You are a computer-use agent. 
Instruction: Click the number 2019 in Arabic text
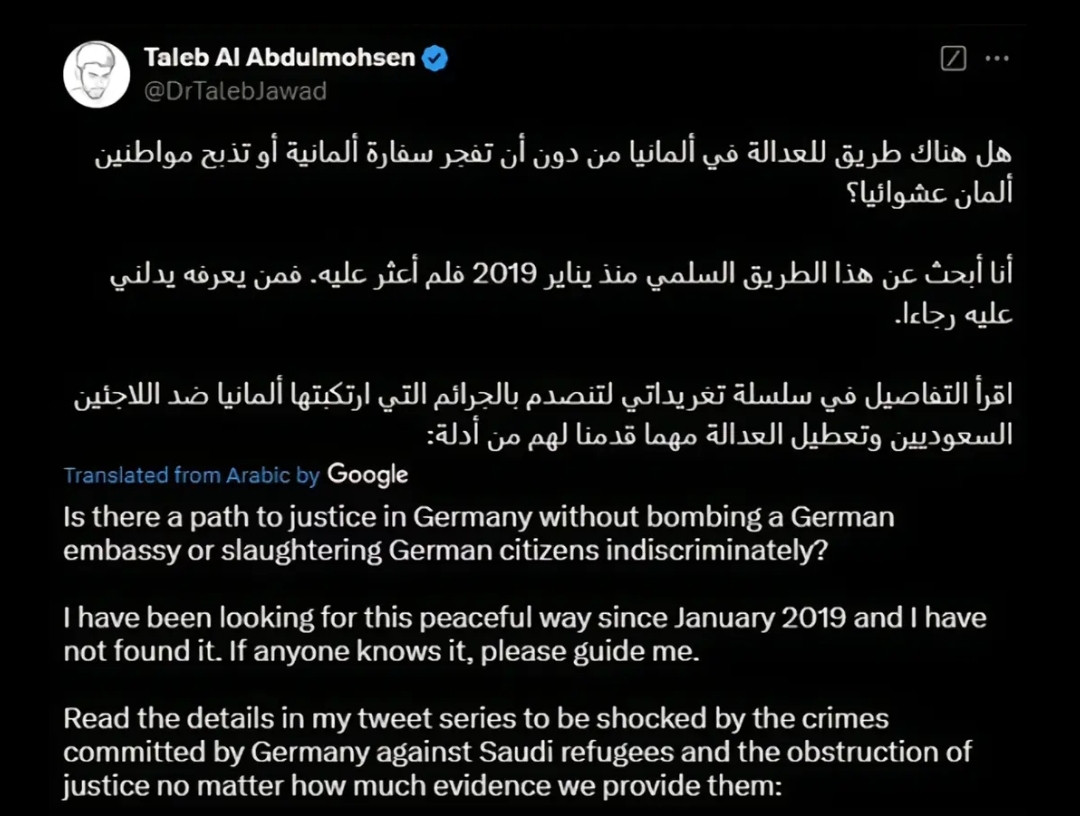pyautogui.click(x=503, y=275)
